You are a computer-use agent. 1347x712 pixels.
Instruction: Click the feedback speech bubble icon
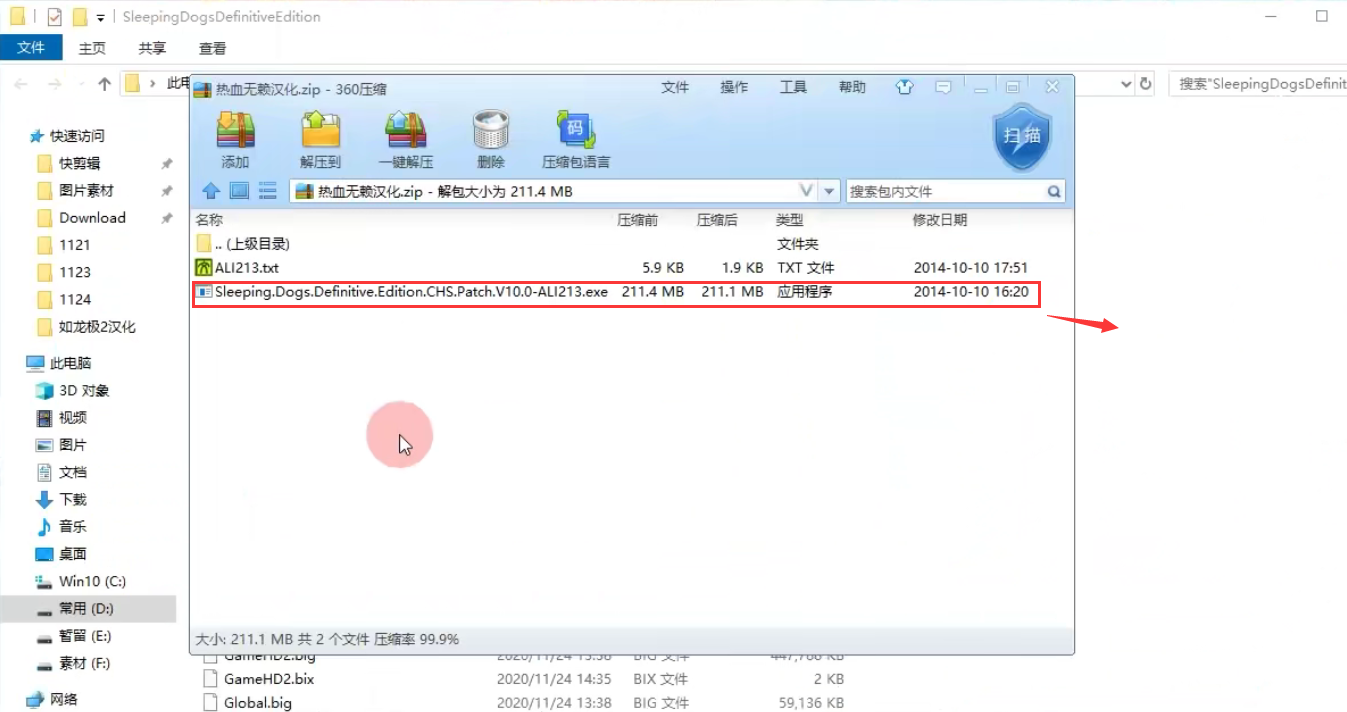click(x=942, y=87)
